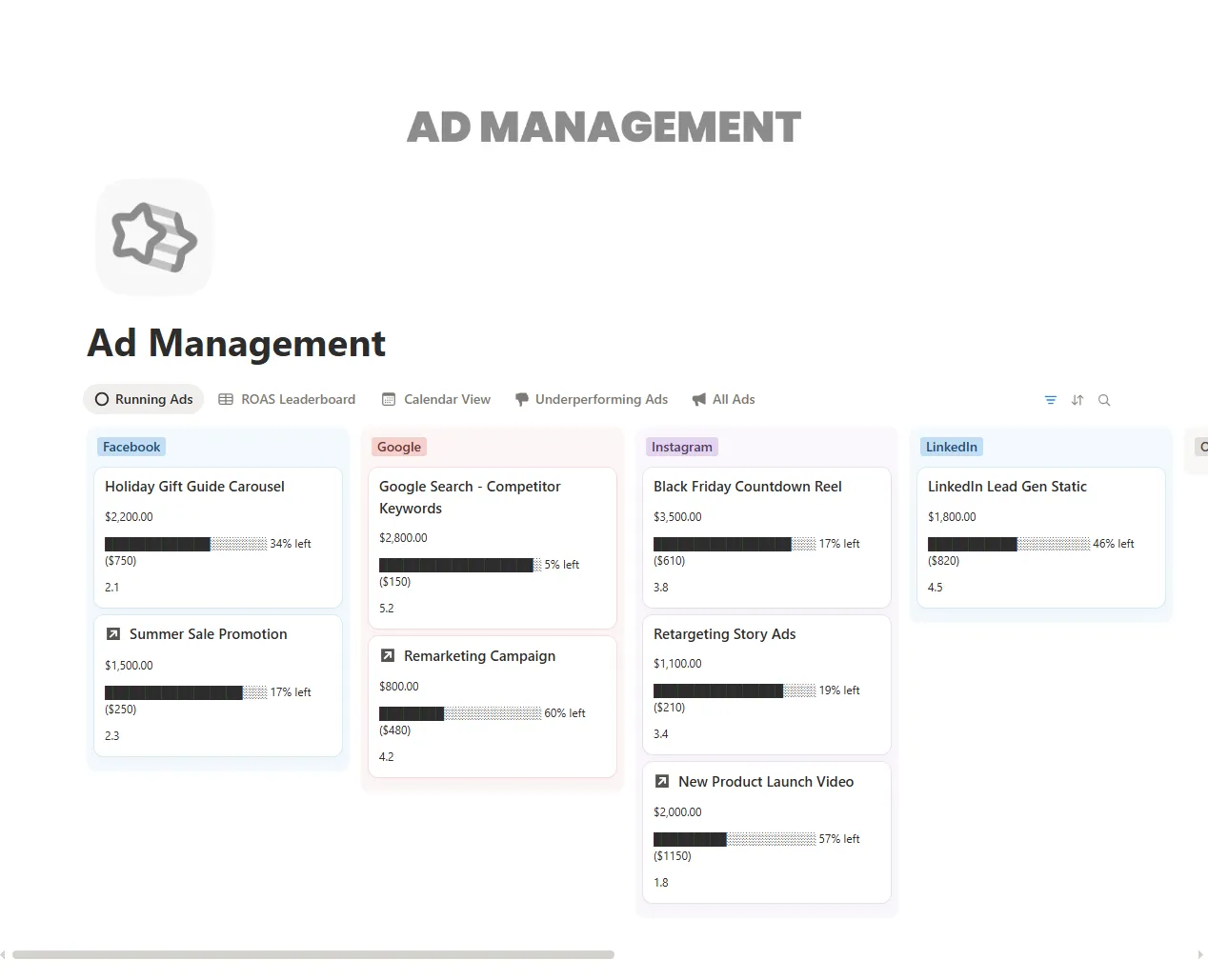Image resolution: width=1208 pixels, height=980 pixels.
Task: Select the Calendar View calendar icon
Action: click(x=387, y=399)
